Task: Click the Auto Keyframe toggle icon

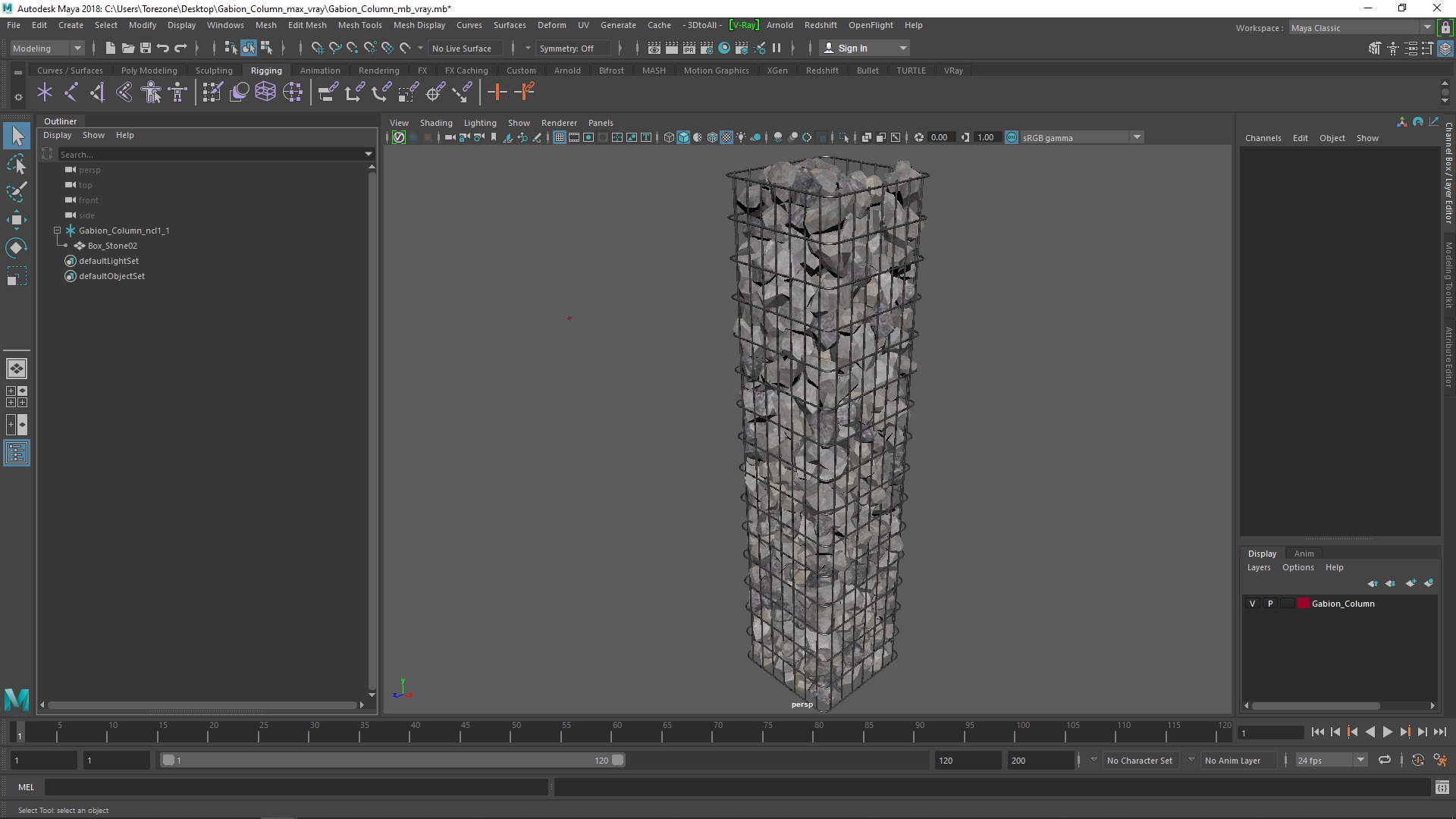Action: click(x=1417, y=760)
